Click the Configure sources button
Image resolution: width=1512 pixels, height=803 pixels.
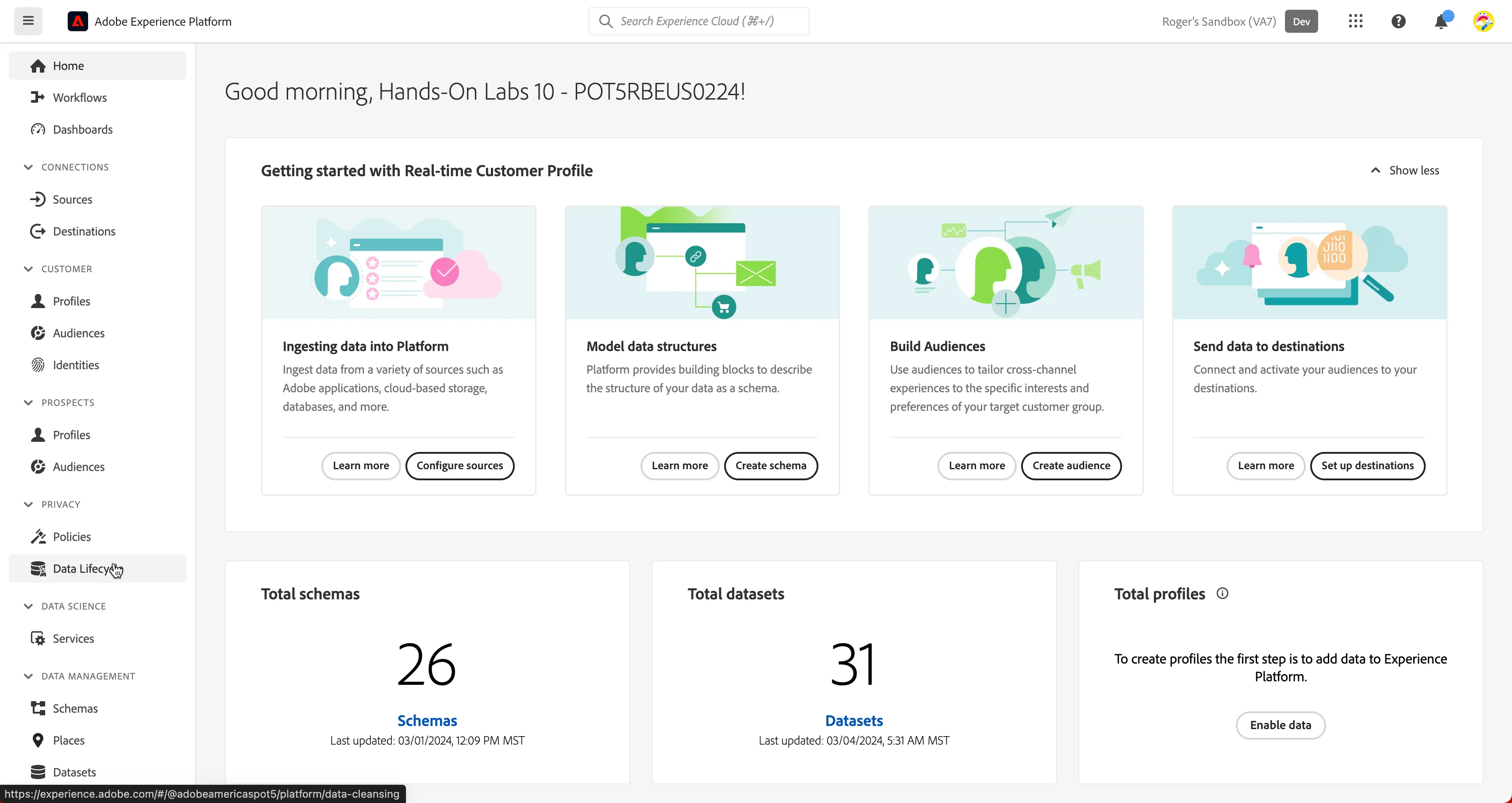pos(459,466)
